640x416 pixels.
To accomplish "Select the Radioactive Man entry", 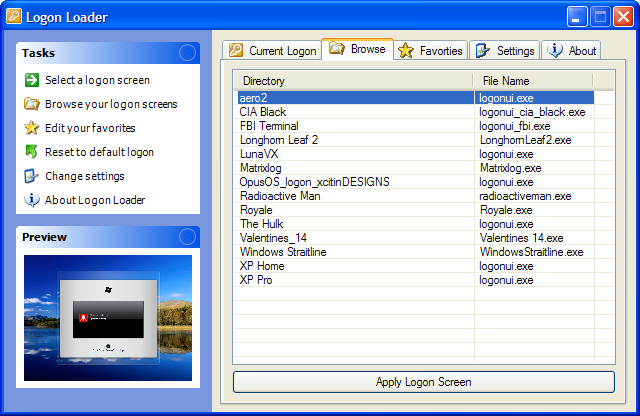I will click(x=280, y=196).
